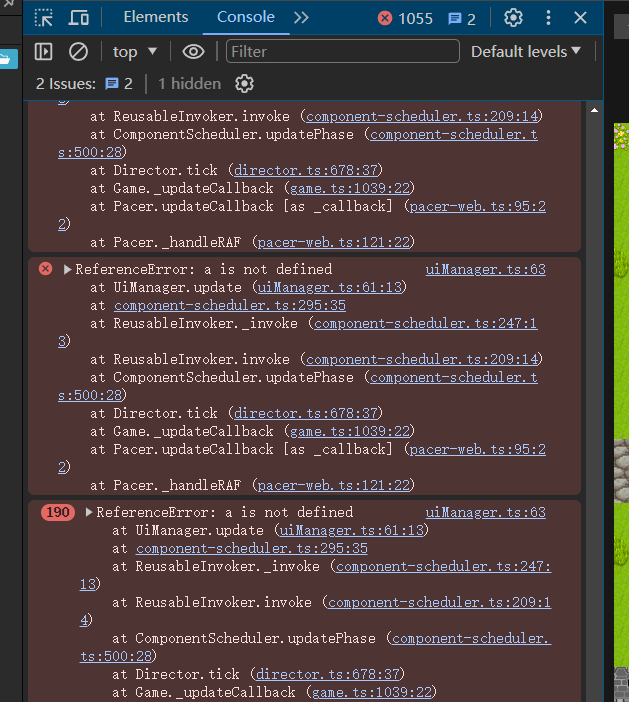Open the 2 Issues link in console bar
Viewport: 629px width, 702px height.
[x=84, y=84]
